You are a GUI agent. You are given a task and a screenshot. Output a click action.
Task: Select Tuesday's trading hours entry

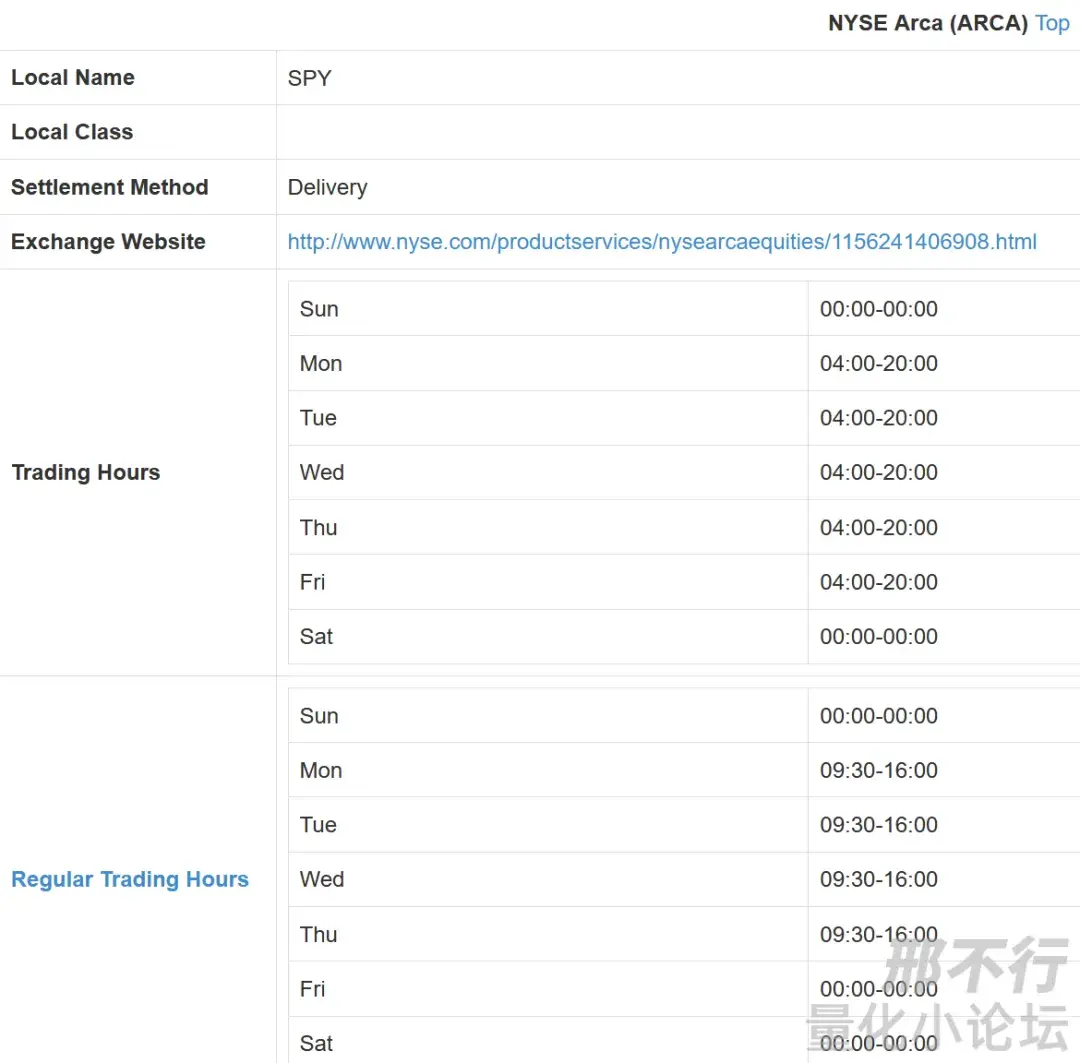pos(878,417)
